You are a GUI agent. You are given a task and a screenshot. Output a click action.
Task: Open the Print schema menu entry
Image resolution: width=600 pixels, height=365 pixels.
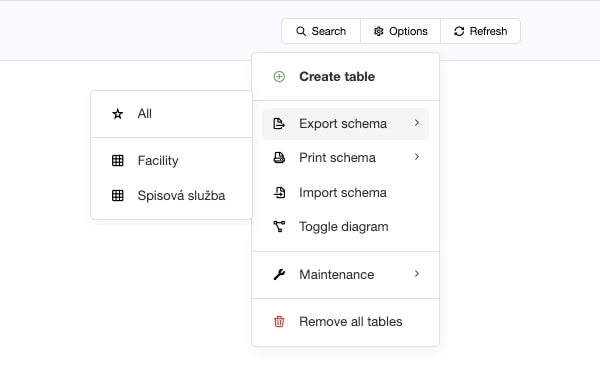tap(346, 158)
